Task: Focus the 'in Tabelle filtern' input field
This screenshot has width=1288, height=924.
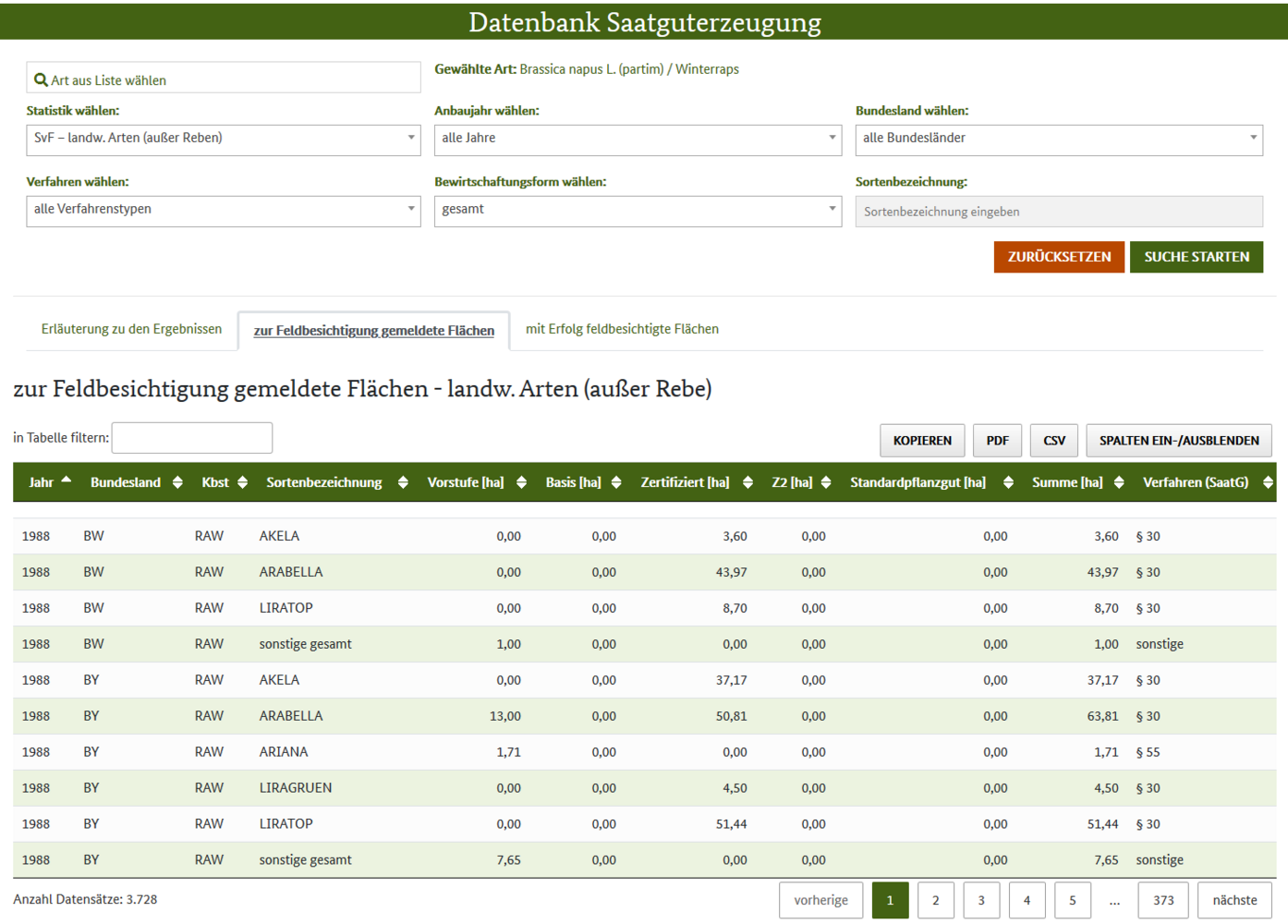Action: click(192, 438)
